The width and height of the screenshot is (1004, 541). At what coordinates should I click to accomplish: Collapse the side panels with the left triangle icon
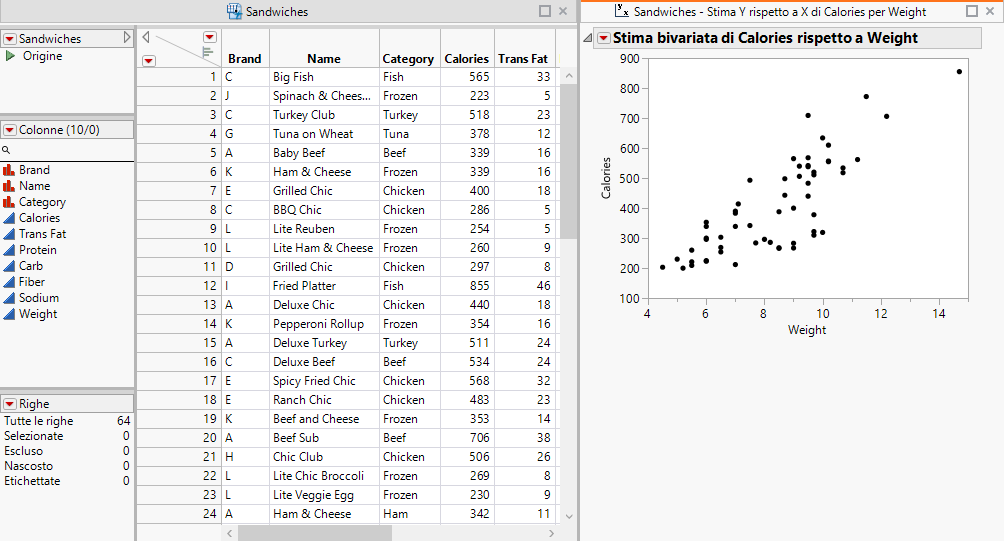click(146, 37)
